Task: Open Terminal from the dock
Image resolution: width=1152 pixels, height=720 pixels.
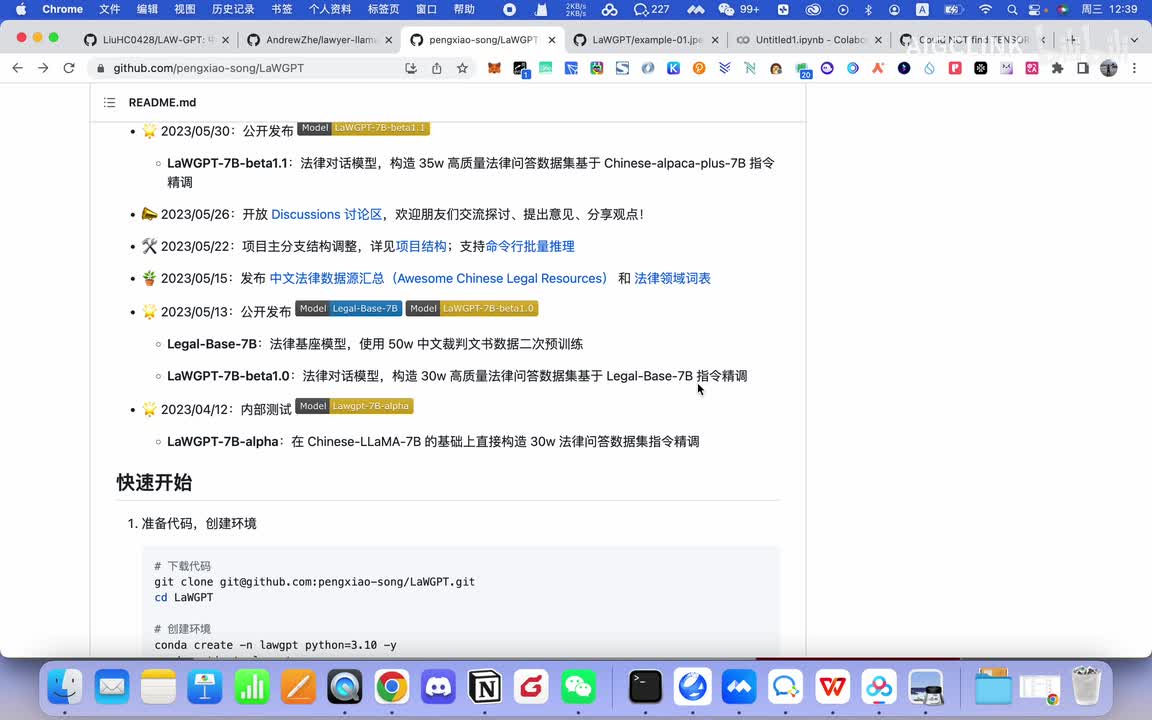Action: (645, 687)
